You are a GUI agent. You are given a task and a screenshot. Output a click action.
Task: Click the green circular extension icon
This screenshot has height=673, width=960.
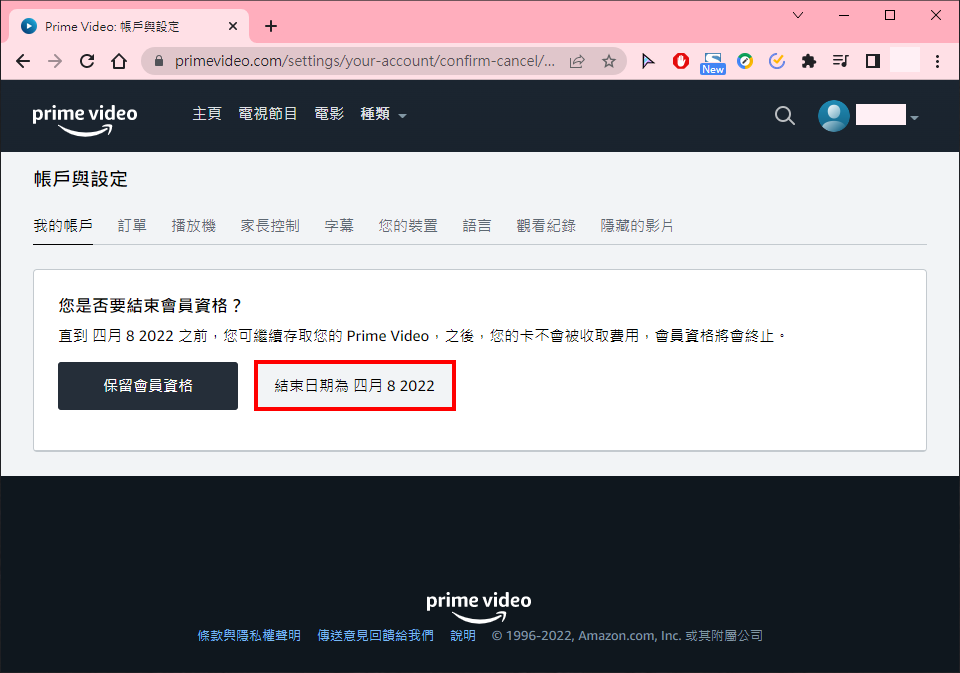pyautogui.click(x=745, y=61)
